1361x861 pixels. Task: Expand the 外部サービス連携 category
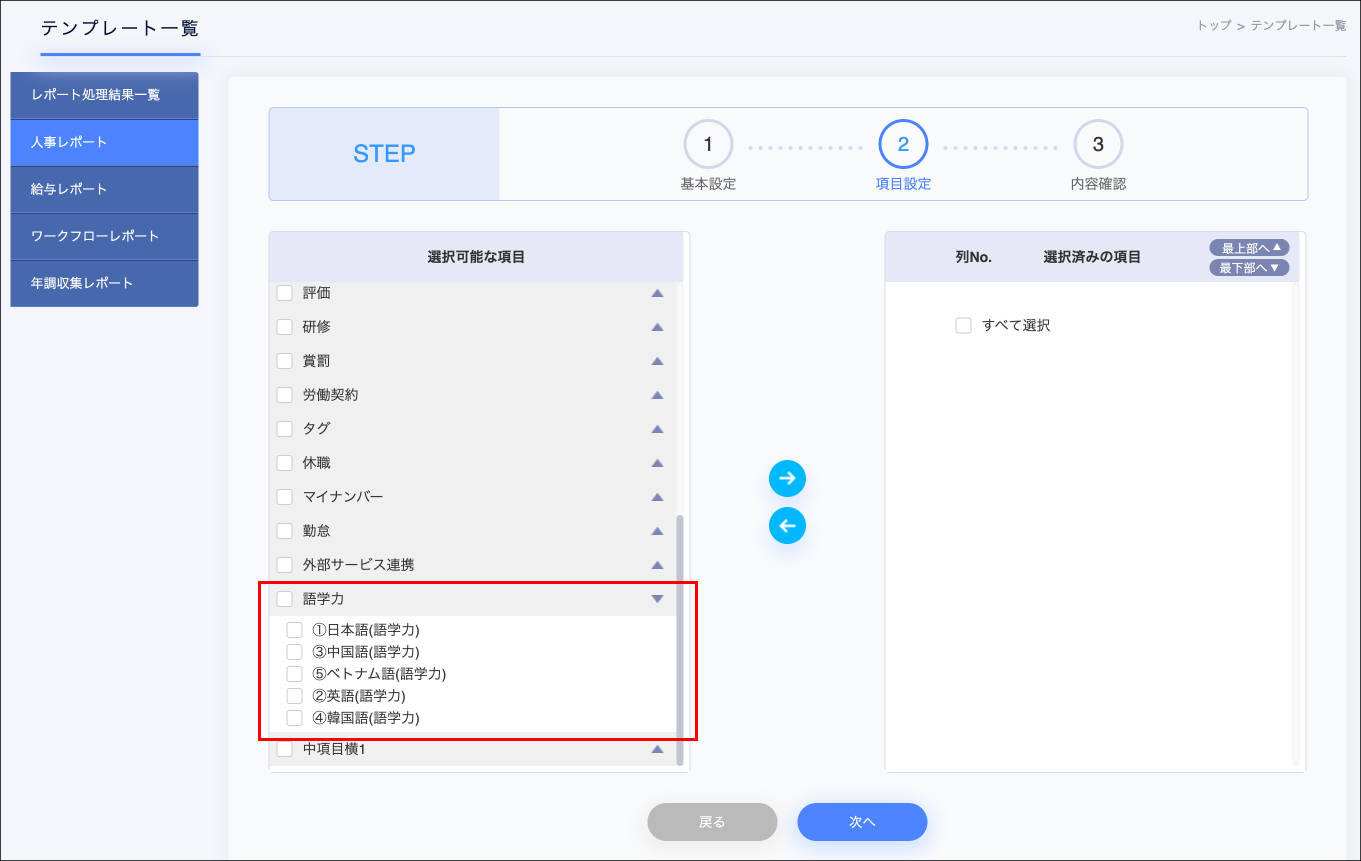657,565
